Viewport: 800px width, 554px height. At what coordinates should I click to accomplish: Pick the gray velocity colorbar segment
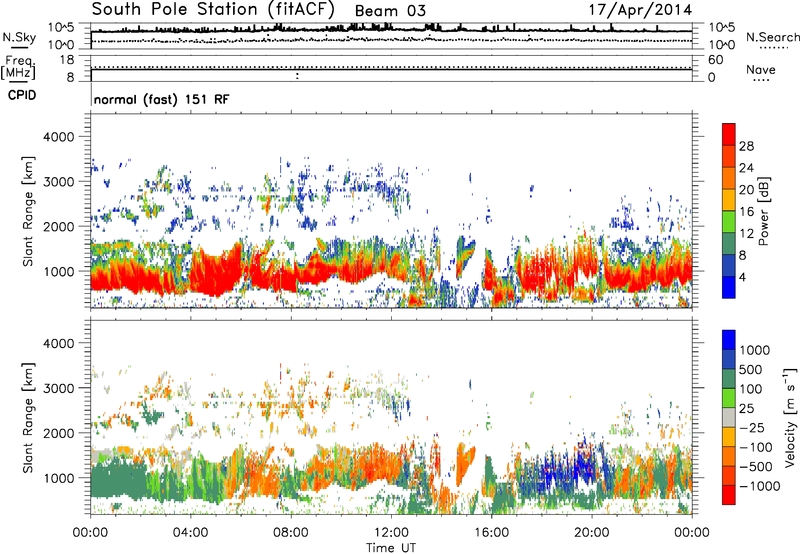729,417
